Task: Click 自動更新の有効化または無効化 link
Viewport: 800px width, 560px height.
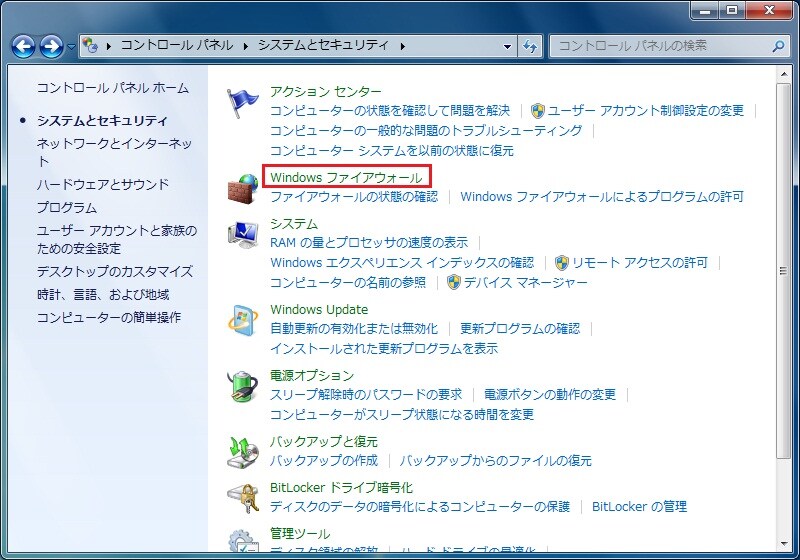Action: coord(354,328)
